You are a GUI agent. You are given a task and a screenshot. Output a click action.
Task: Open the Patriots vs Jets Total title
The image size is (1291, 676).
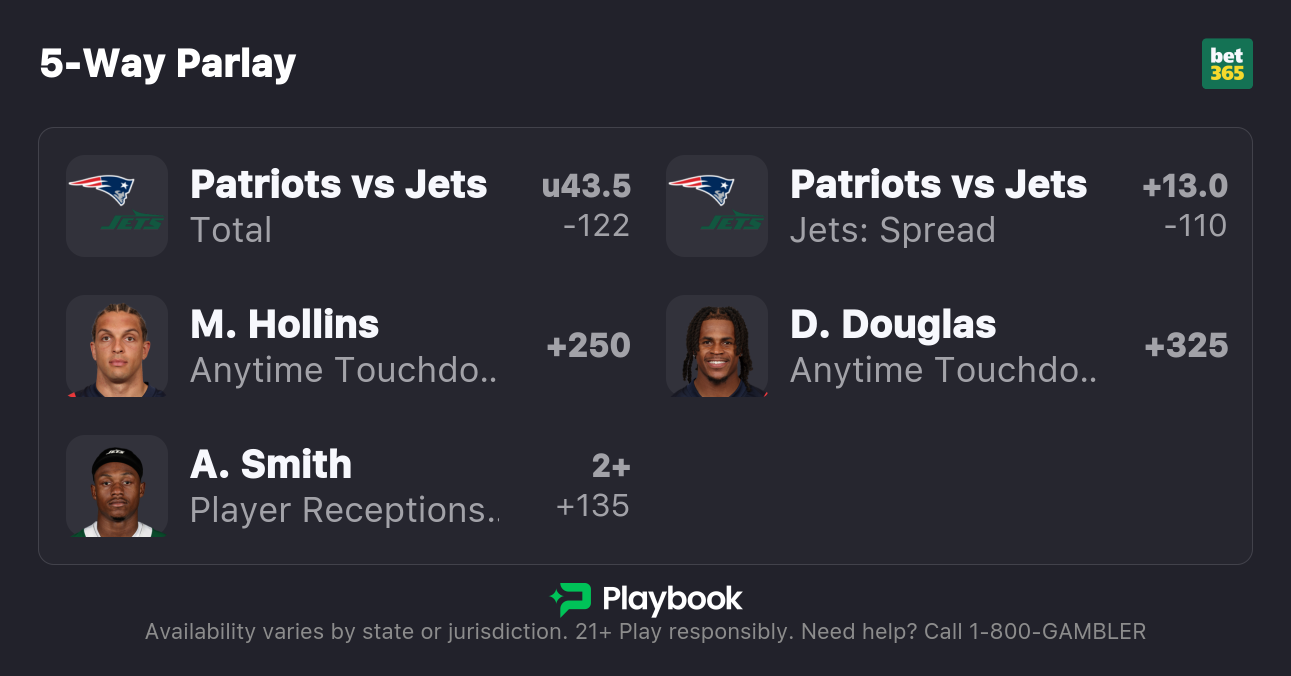pos(339,185)
